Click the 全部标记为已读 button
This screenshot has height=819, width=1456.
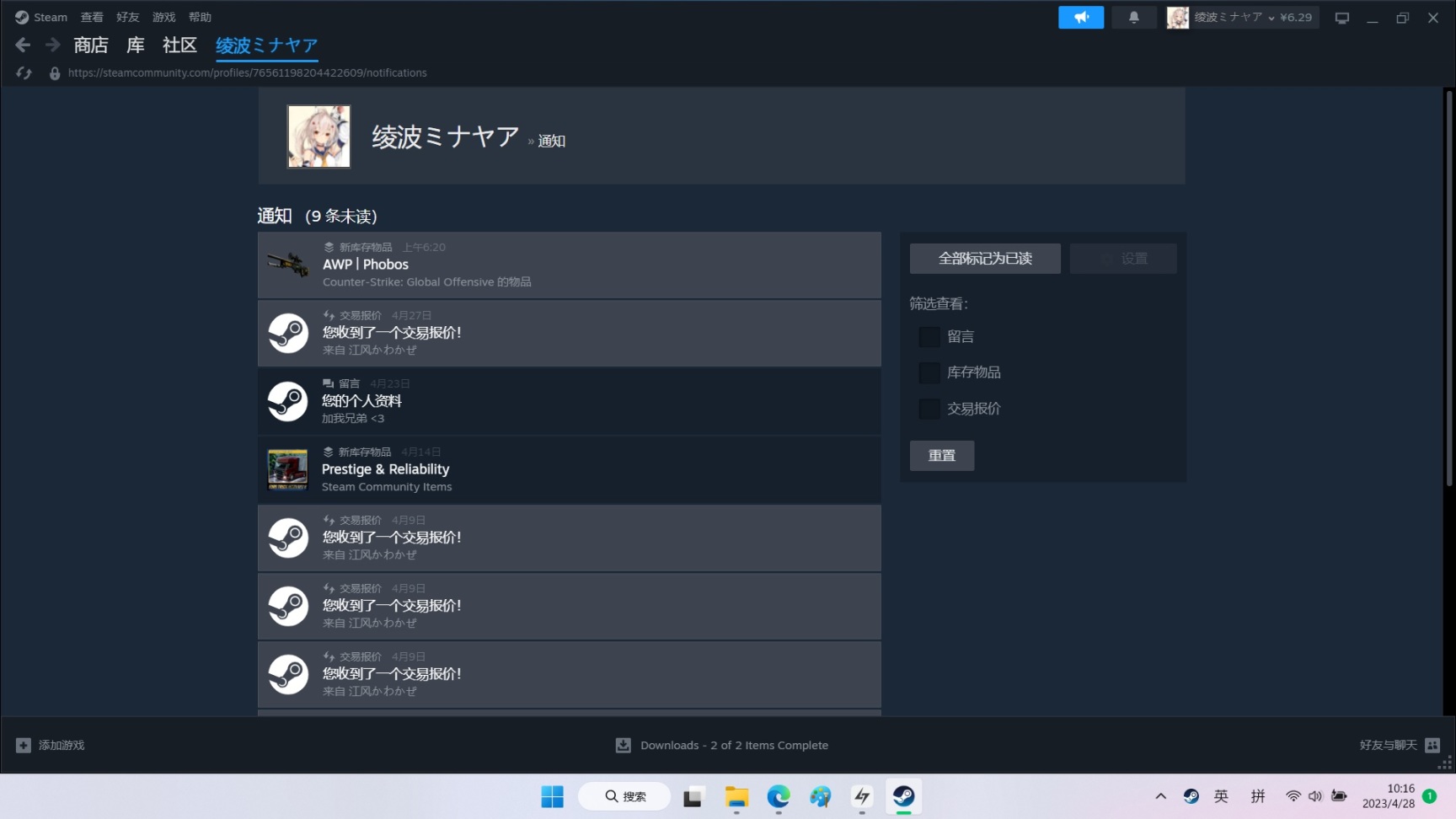coord(985,259)
